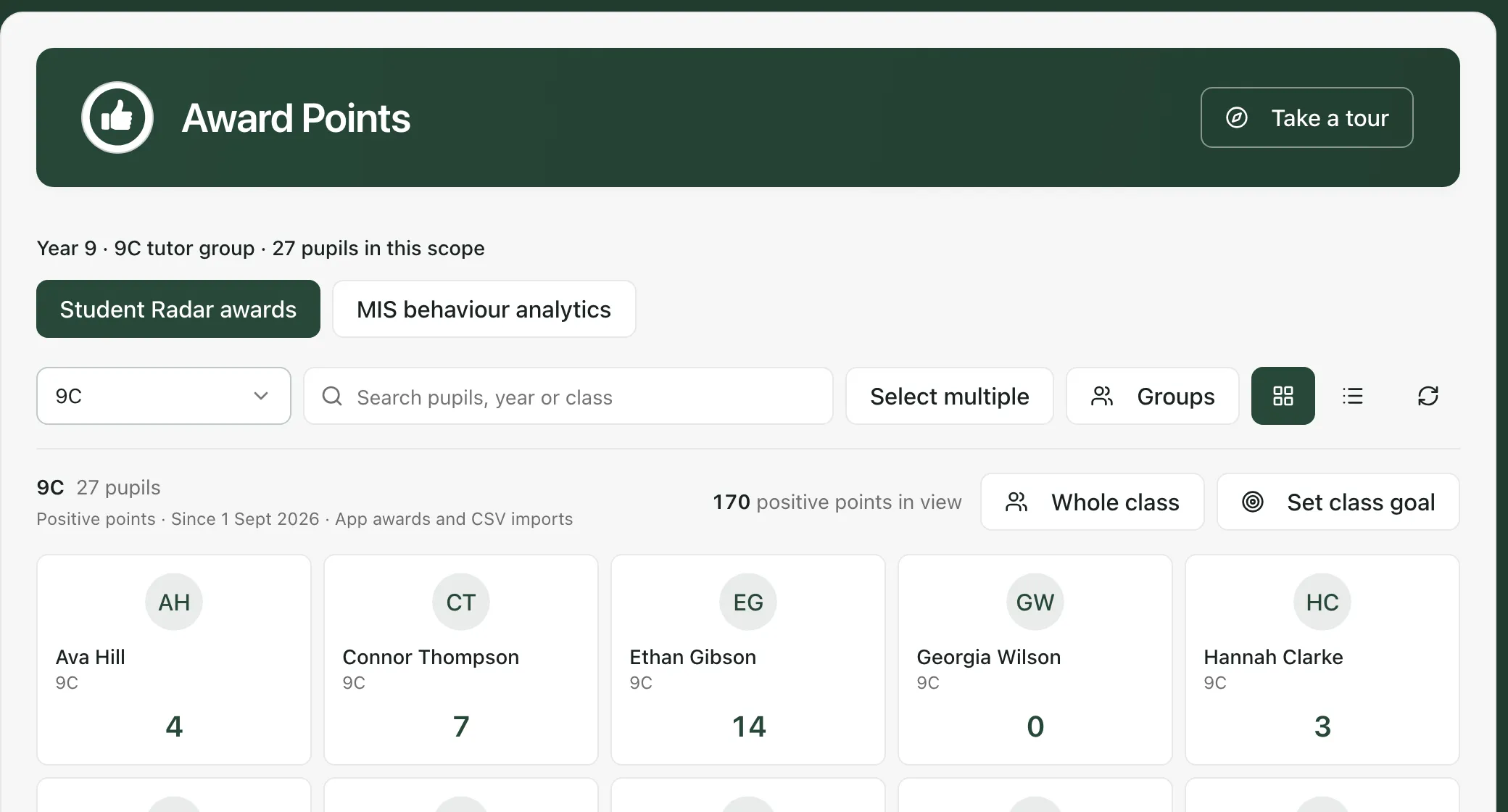Click Ethan Gibson's point total 14
Viewport: 1508px width, 812px height.
pyautogui.click(x=748, y=726)
